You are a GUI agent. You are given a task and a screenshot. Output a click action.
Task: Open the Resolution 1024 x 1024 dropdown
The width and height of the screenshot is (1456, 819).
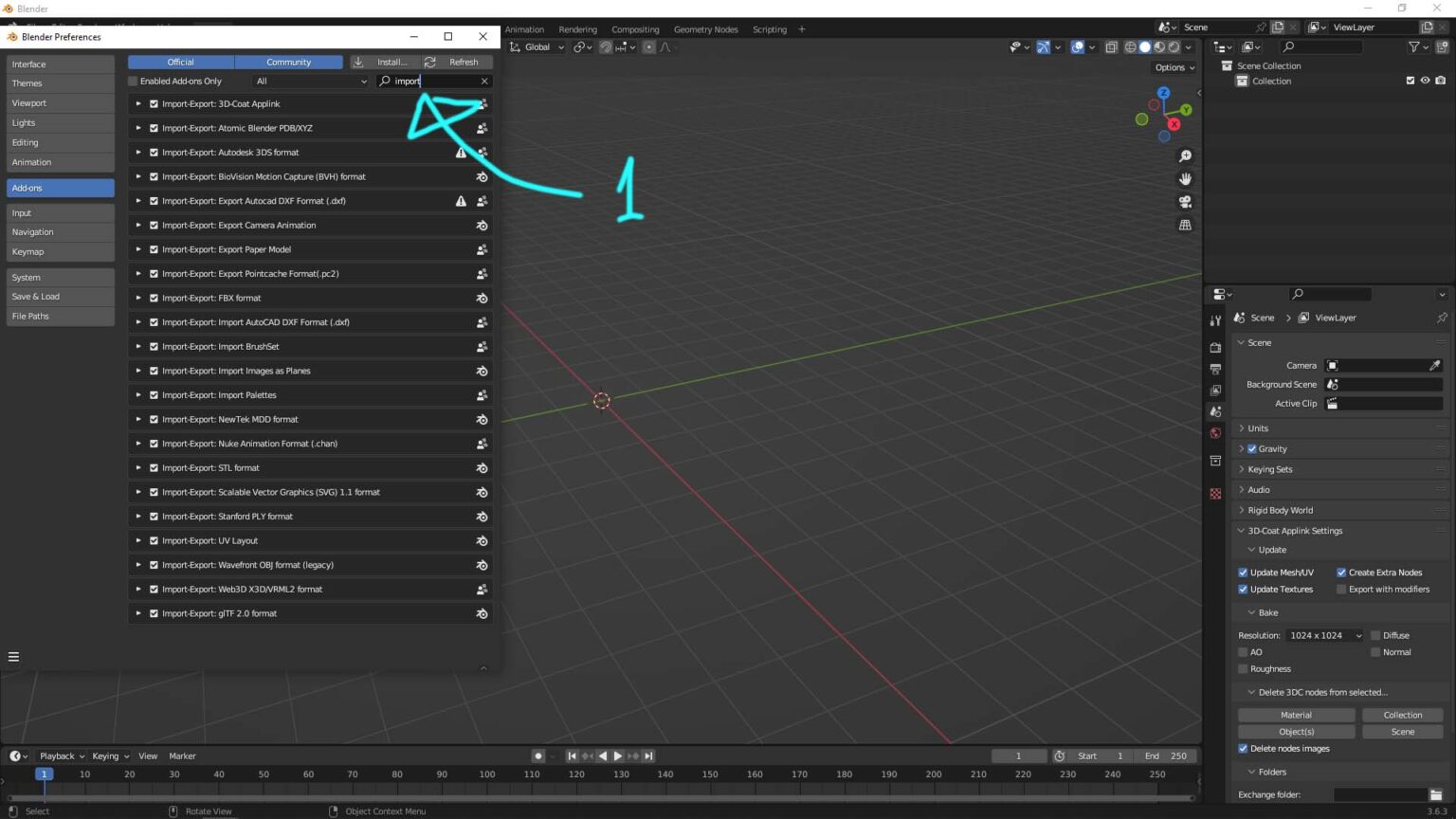(x=1324, y=635)
